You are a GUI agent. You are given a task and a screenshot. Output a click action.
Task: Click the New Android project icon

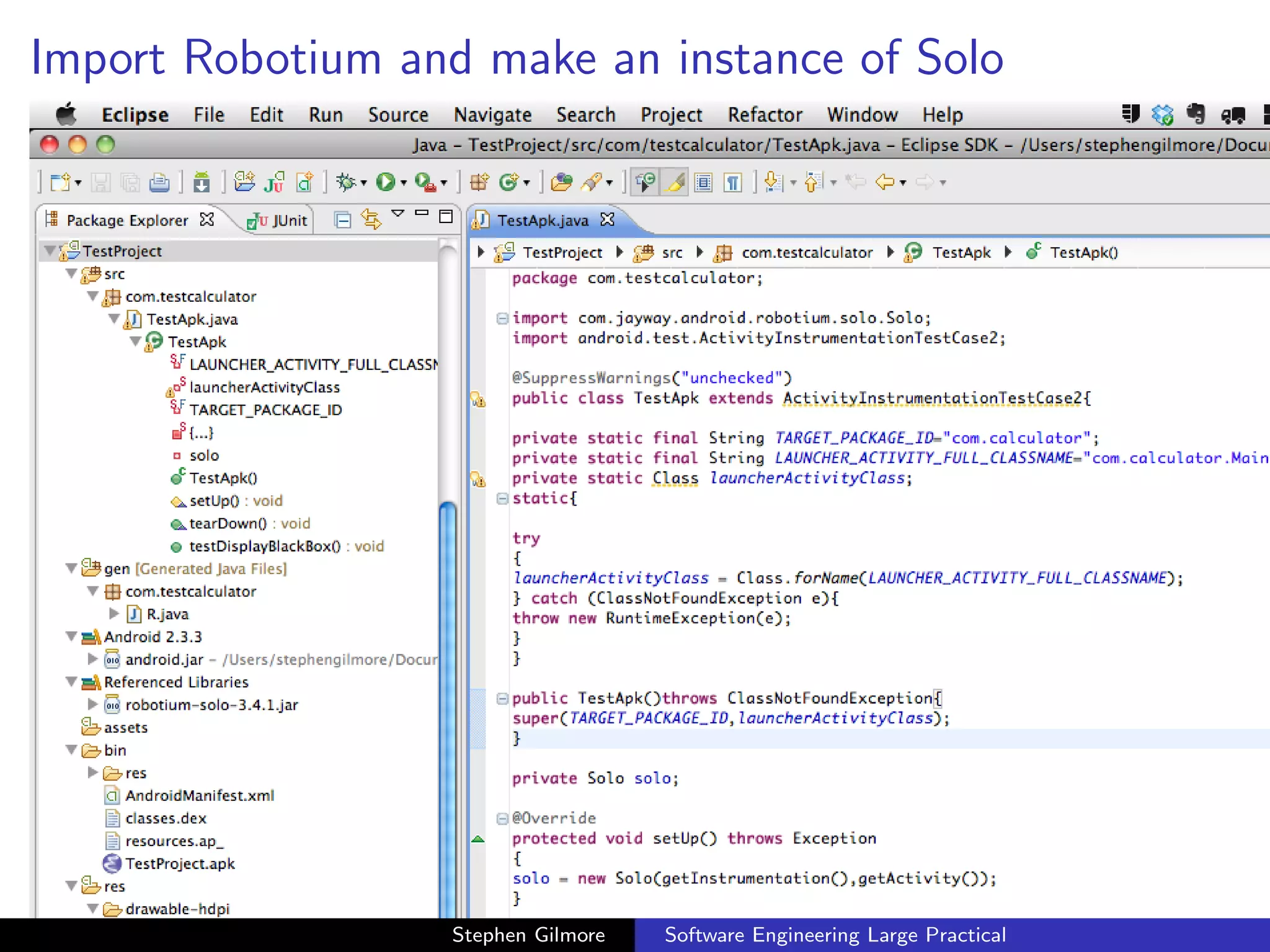[244, 182]
